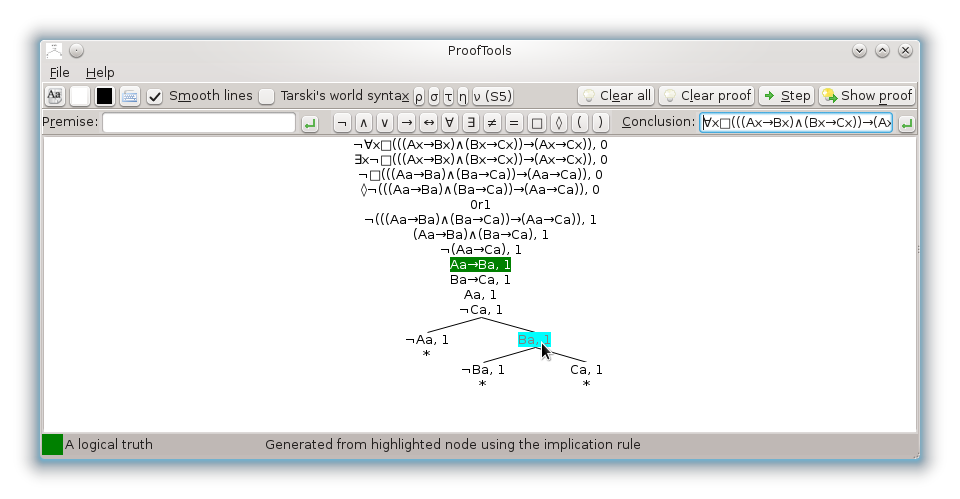Click the font selection Aa icon
Screen dimensions: 960x499
(x=54, y=96)
